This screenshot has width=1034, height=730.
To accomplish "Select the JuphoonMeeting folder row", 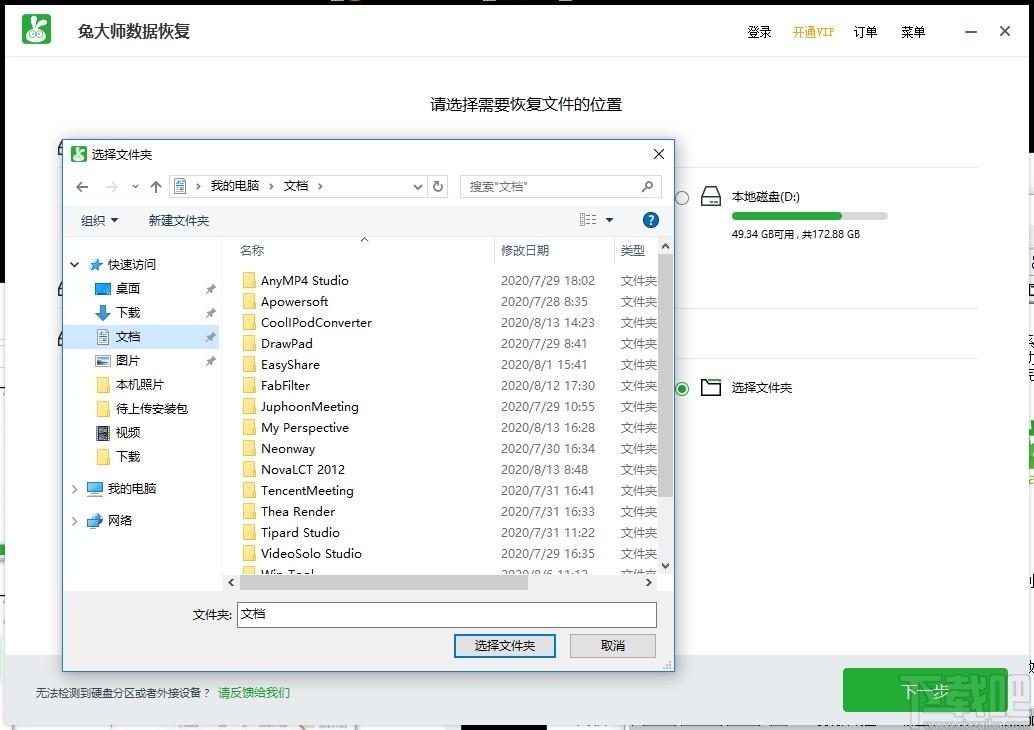I will coord(448,407).
